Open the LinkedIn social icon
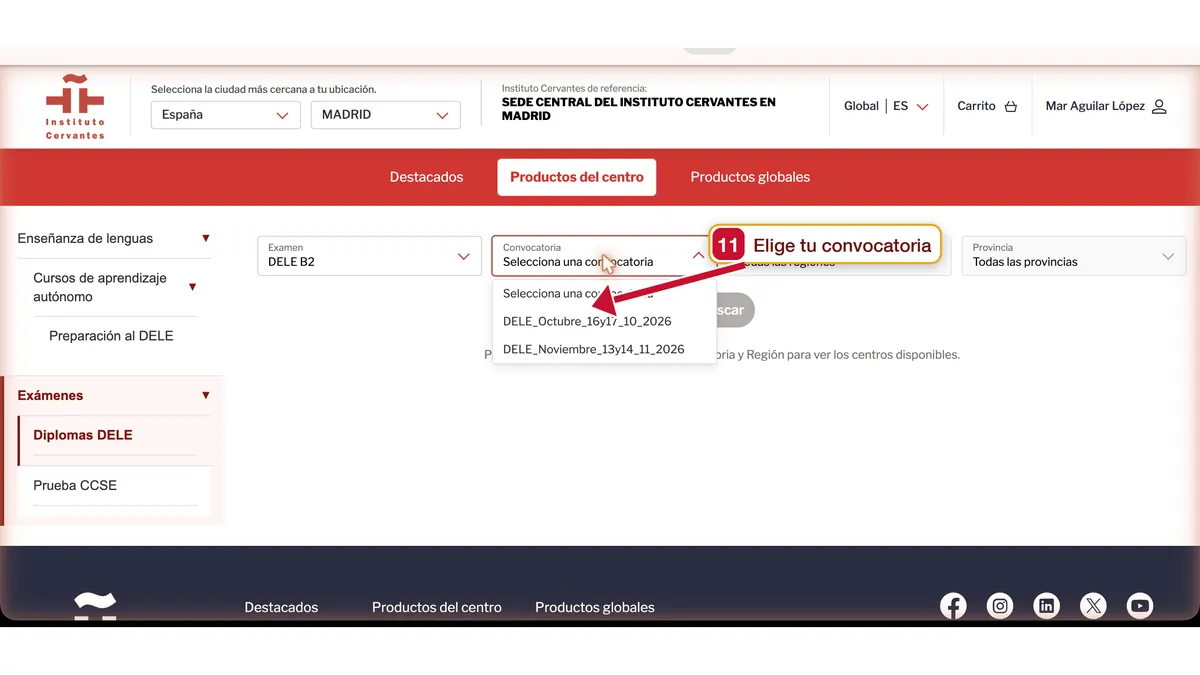The image size is (1200, 675). [x=1046, y=605]
